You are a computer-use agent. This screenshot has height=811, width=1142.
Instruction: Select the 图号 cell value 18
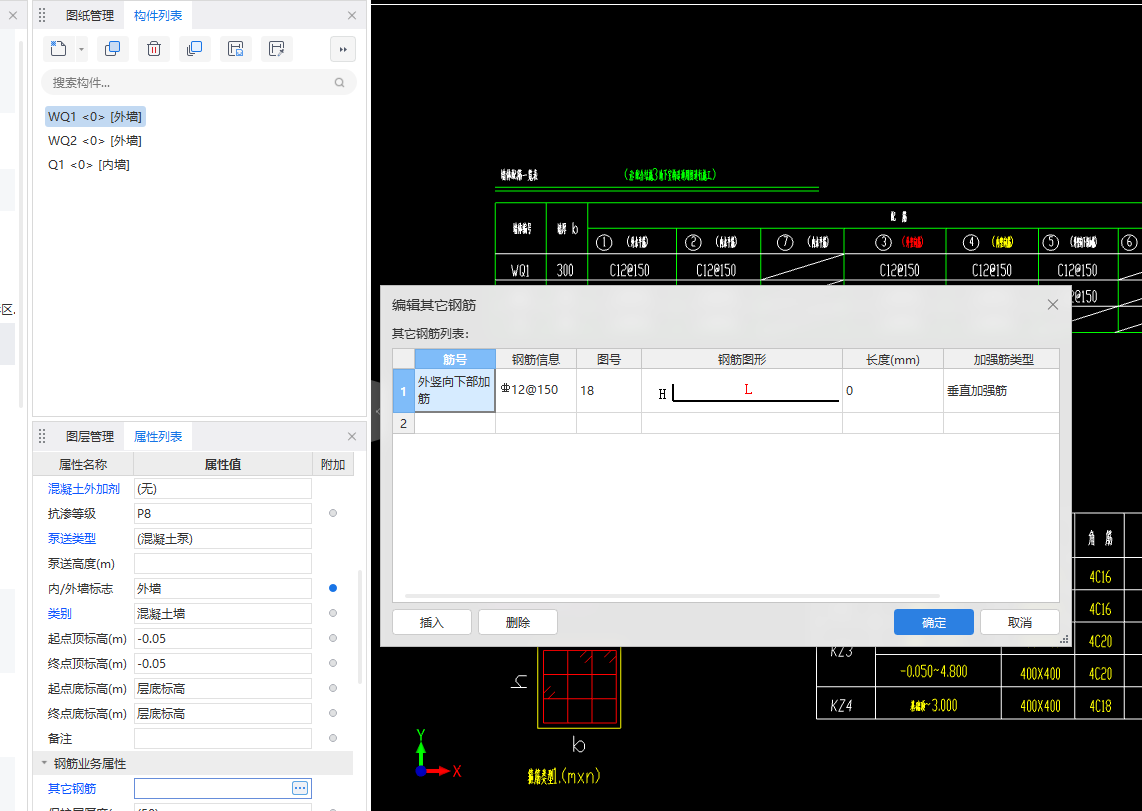pyautogui.click(x=609, y=390)
